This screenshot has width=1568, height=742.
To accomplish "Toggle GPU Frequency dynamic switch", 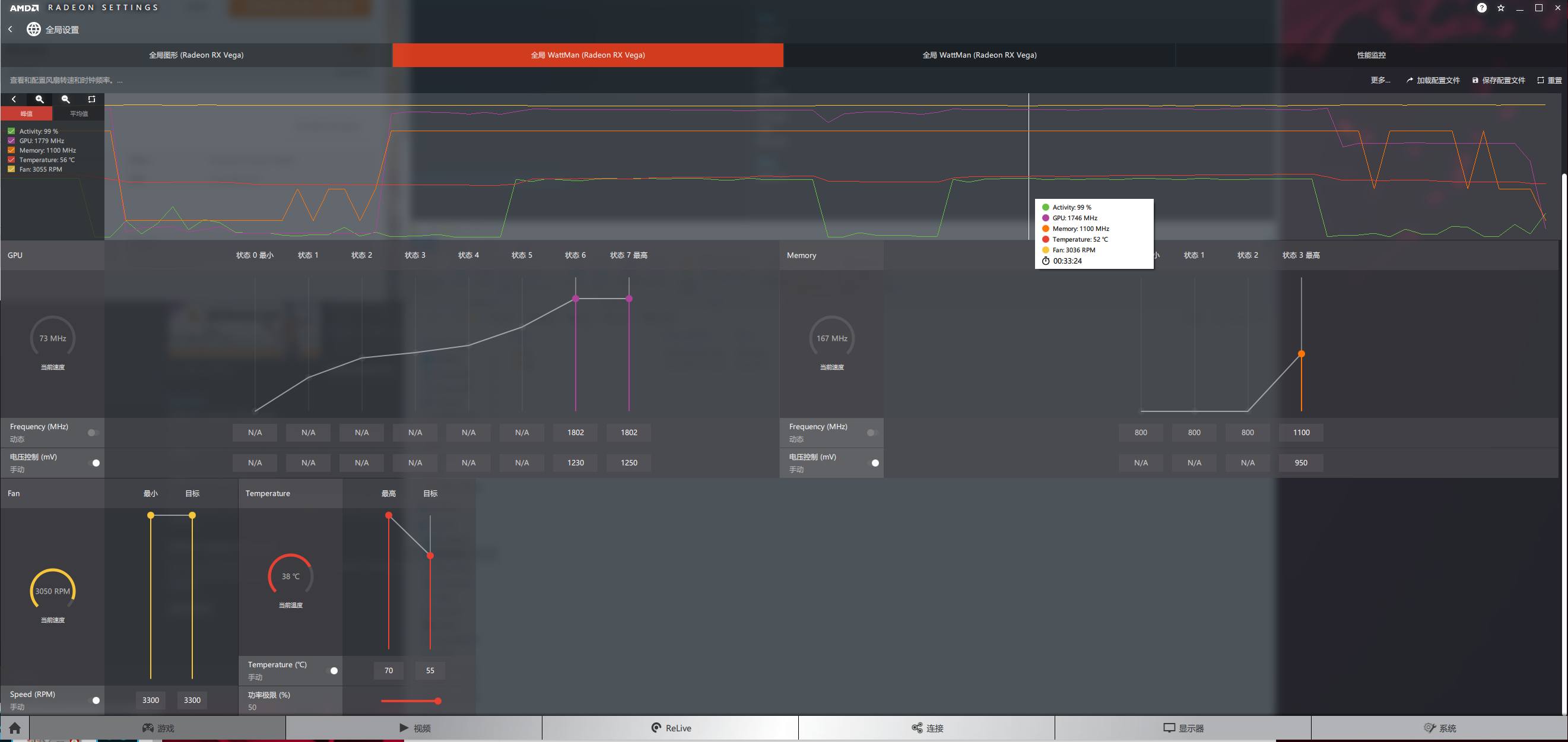I will (x=93, y=433).
